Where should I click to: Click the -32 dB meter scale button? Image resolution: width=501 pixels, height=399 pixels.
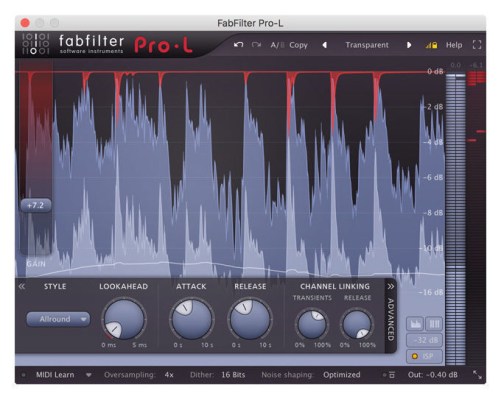pyautogui.click(x=425, y=340)
